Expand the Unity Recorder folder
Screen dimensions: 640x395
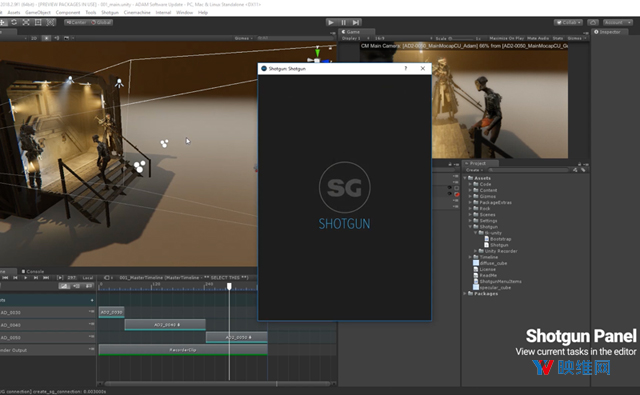pyautogui.click(x=476, y=251)
